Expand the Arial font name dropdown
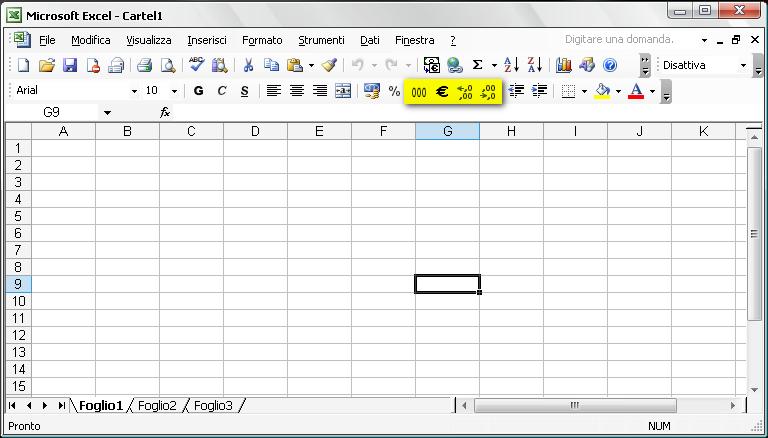This screenshot has width=768, height=438. pos(134,91)
